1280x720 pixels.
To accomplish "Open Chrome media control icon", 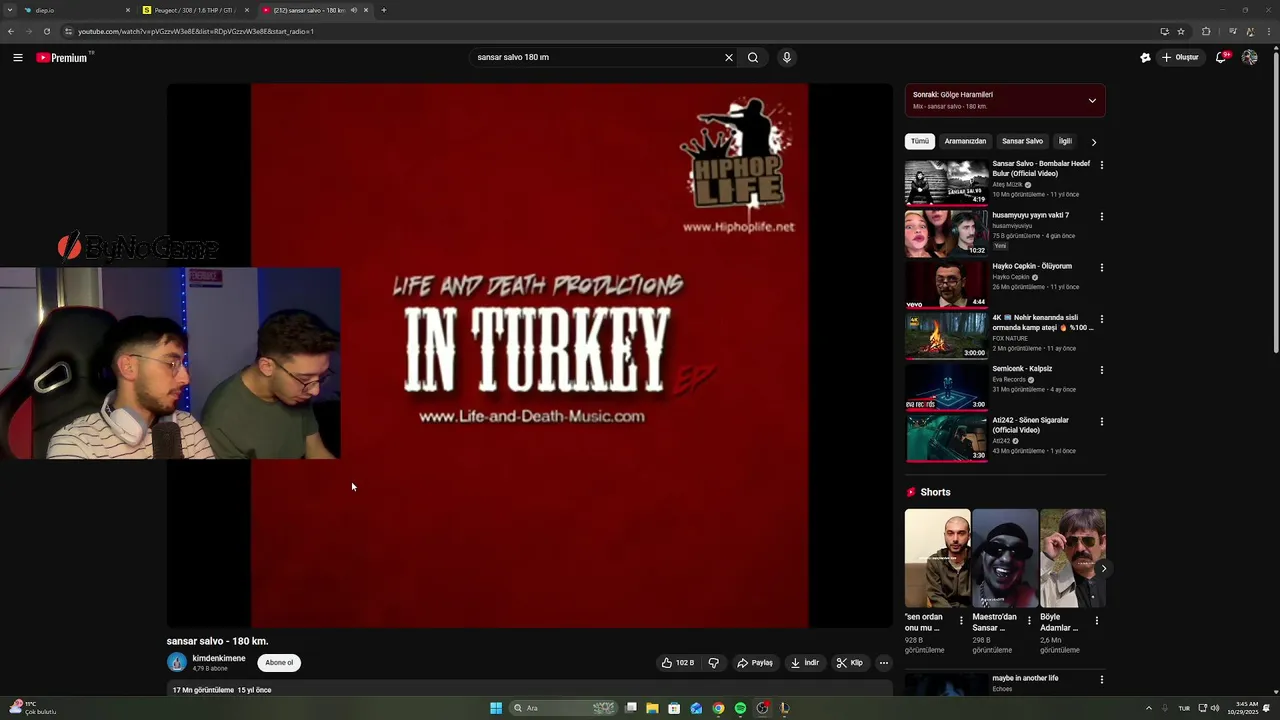I will pos(1234,31).
